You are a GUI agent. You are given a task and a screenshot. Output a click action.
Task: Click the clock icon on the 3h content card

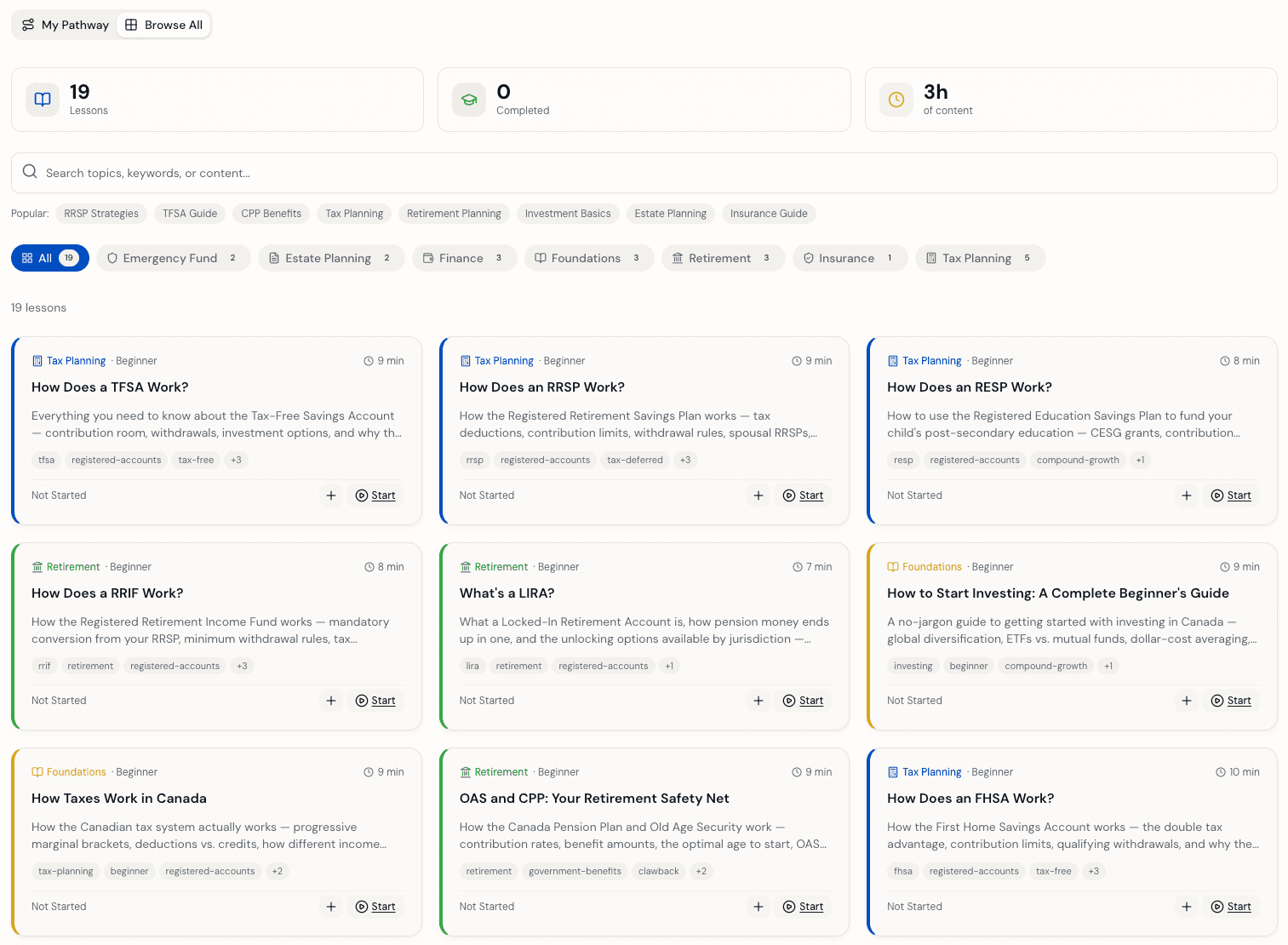coord(896,100)
